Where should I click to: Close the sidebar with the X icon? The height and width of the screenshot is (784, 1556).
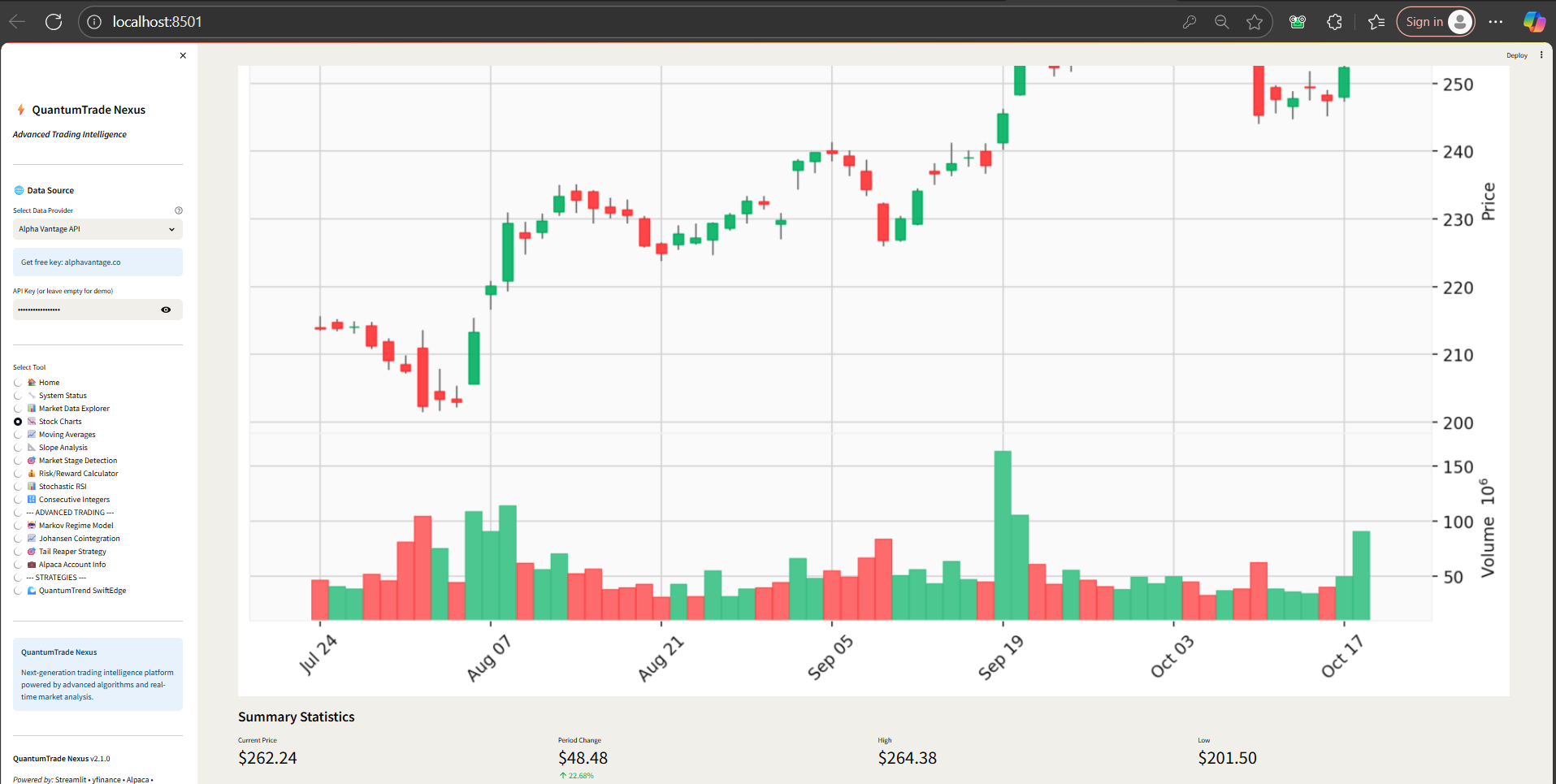[183, 55]
